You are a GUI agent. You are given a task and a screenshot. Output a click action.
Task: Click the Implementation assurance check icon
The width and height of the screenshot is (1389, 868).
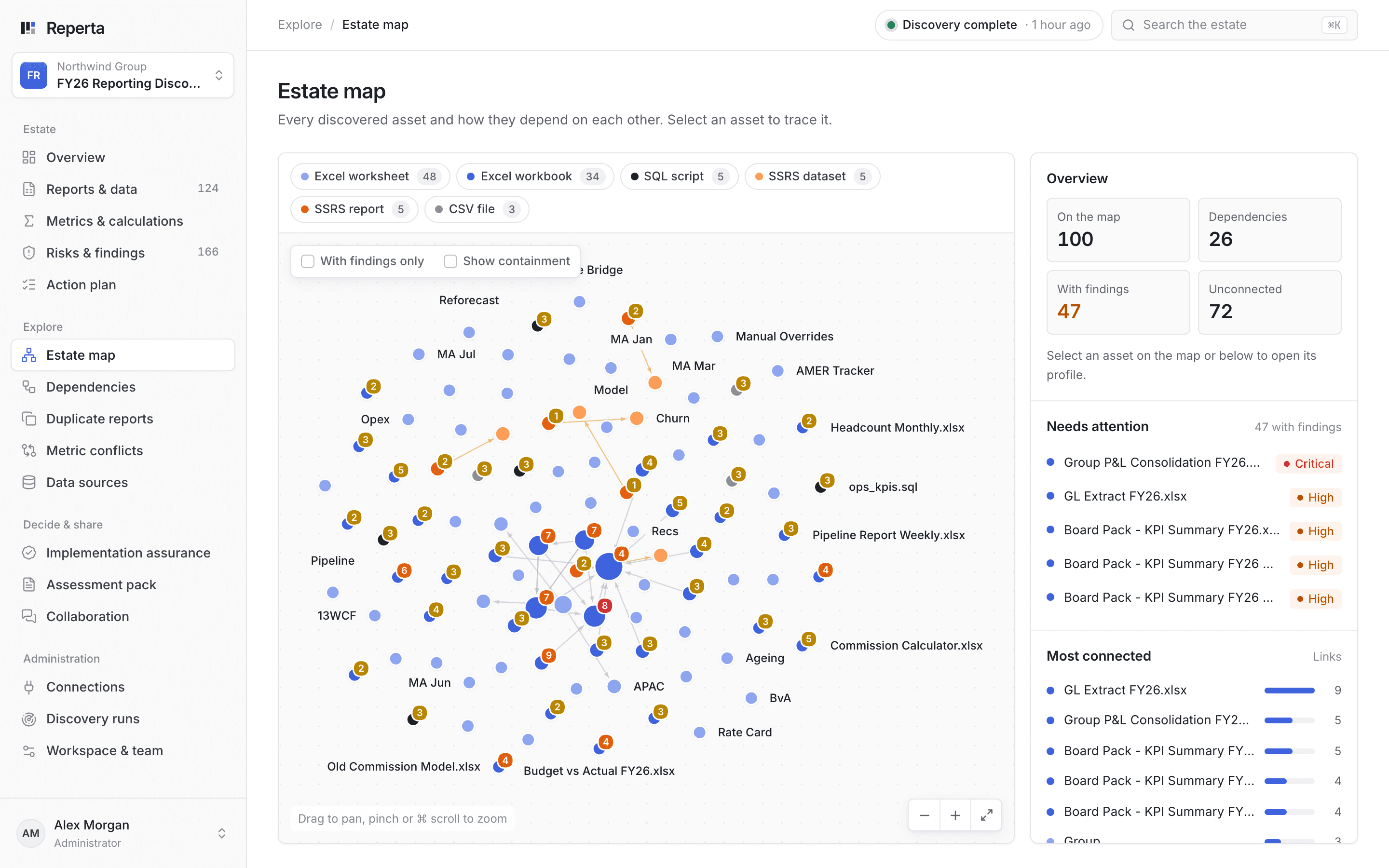(x=29, y=553)
